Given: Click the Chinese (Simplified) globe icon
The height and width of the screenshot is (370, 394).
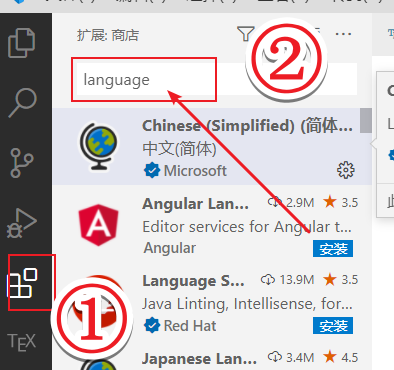Looking at the screenshot, I should (99, 146).
